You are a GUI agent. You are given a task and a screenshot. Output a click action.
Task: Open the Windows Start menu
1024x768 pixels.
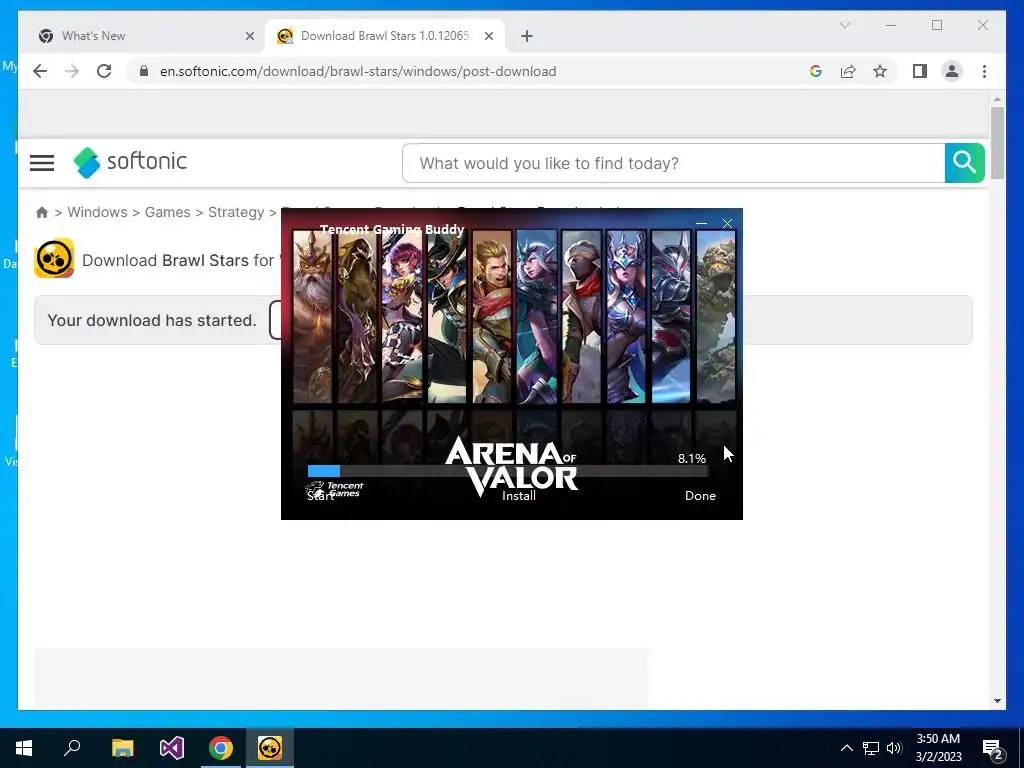(x=24, y=748)
